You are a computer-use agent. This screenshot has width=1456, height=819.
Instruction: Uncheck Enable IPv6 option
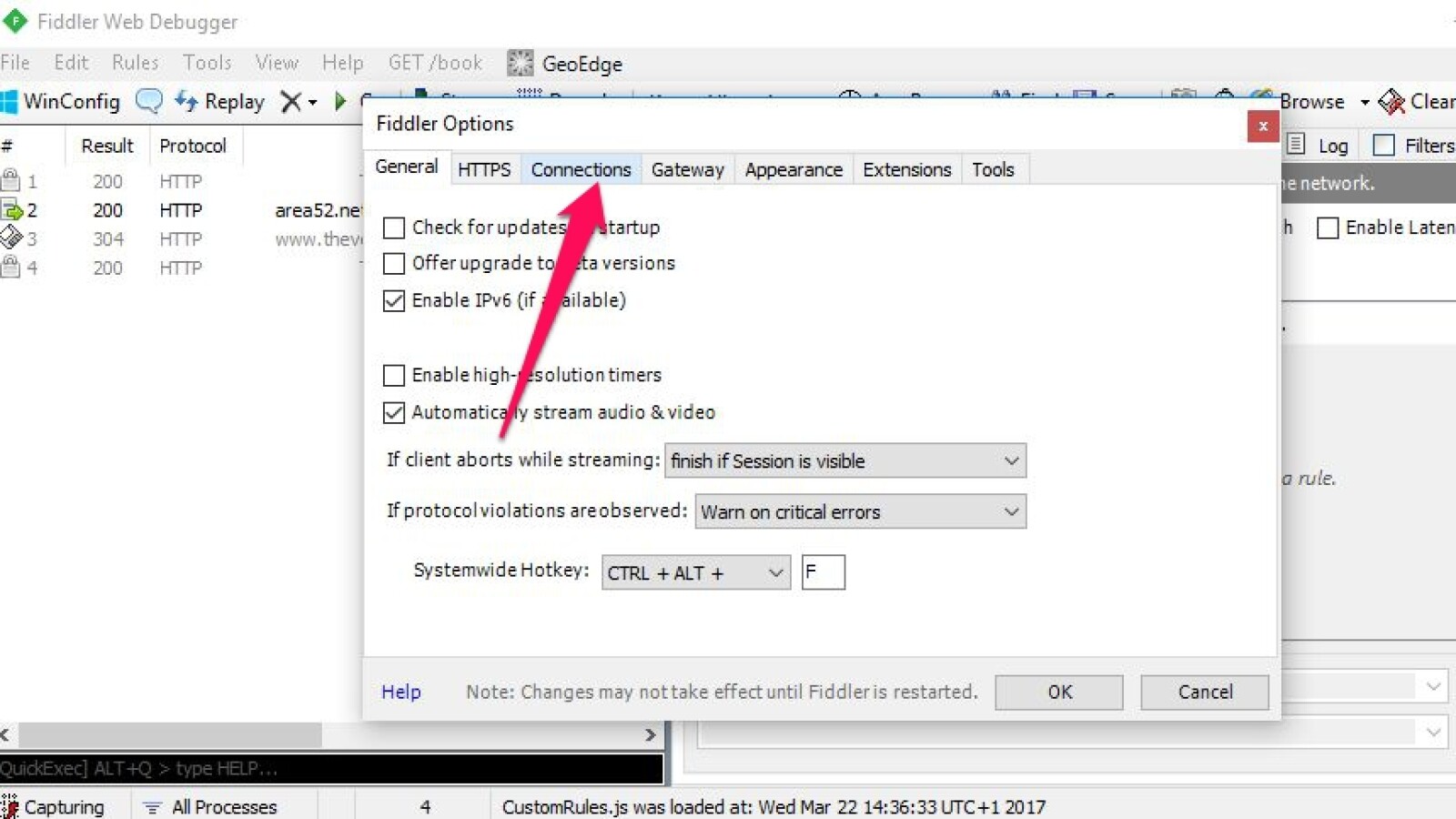tap(394, 301)
